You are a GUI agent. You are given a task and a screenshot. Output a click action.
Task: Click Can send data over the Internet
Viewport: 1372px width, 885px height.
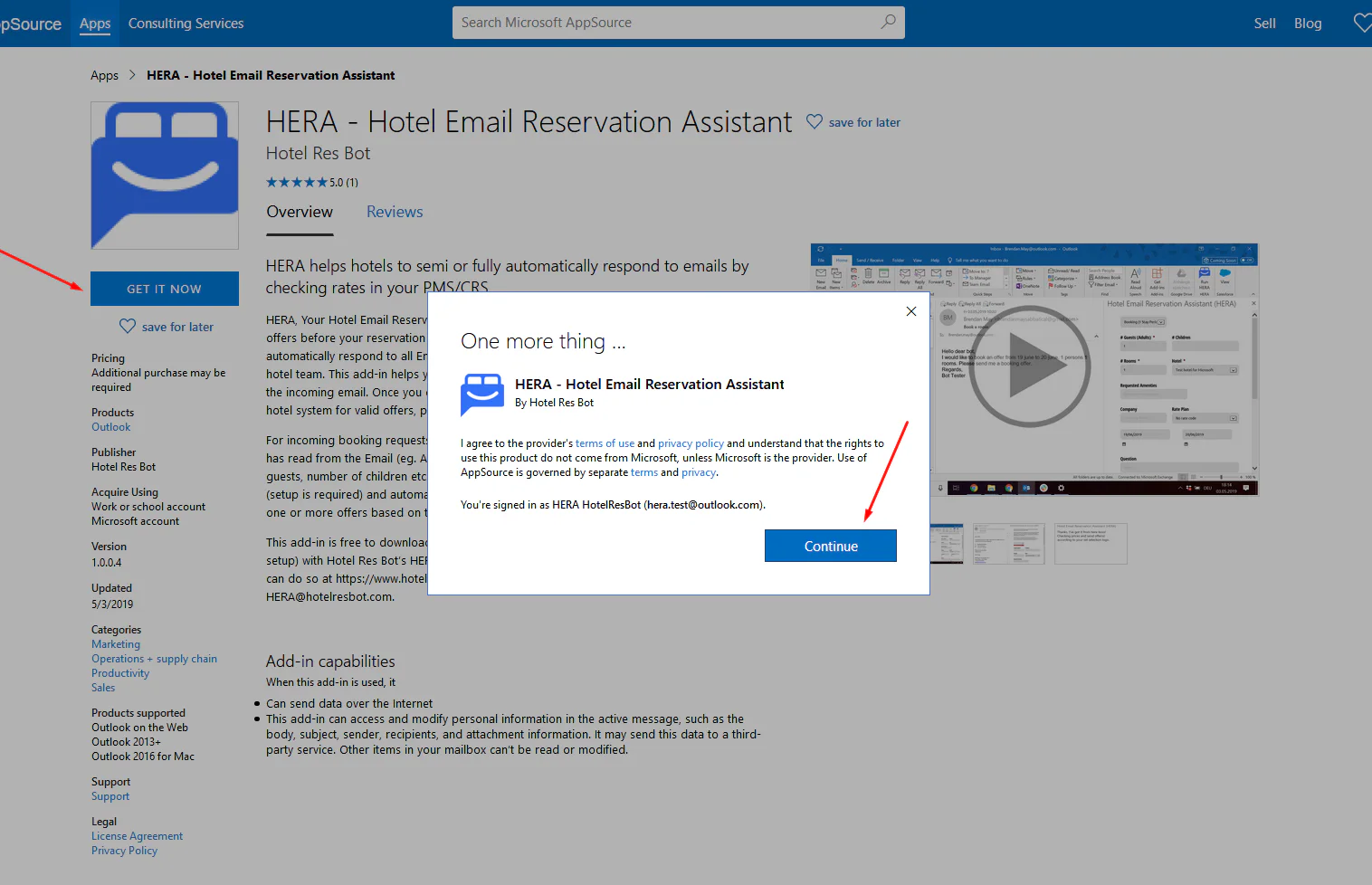pos(349,703)
